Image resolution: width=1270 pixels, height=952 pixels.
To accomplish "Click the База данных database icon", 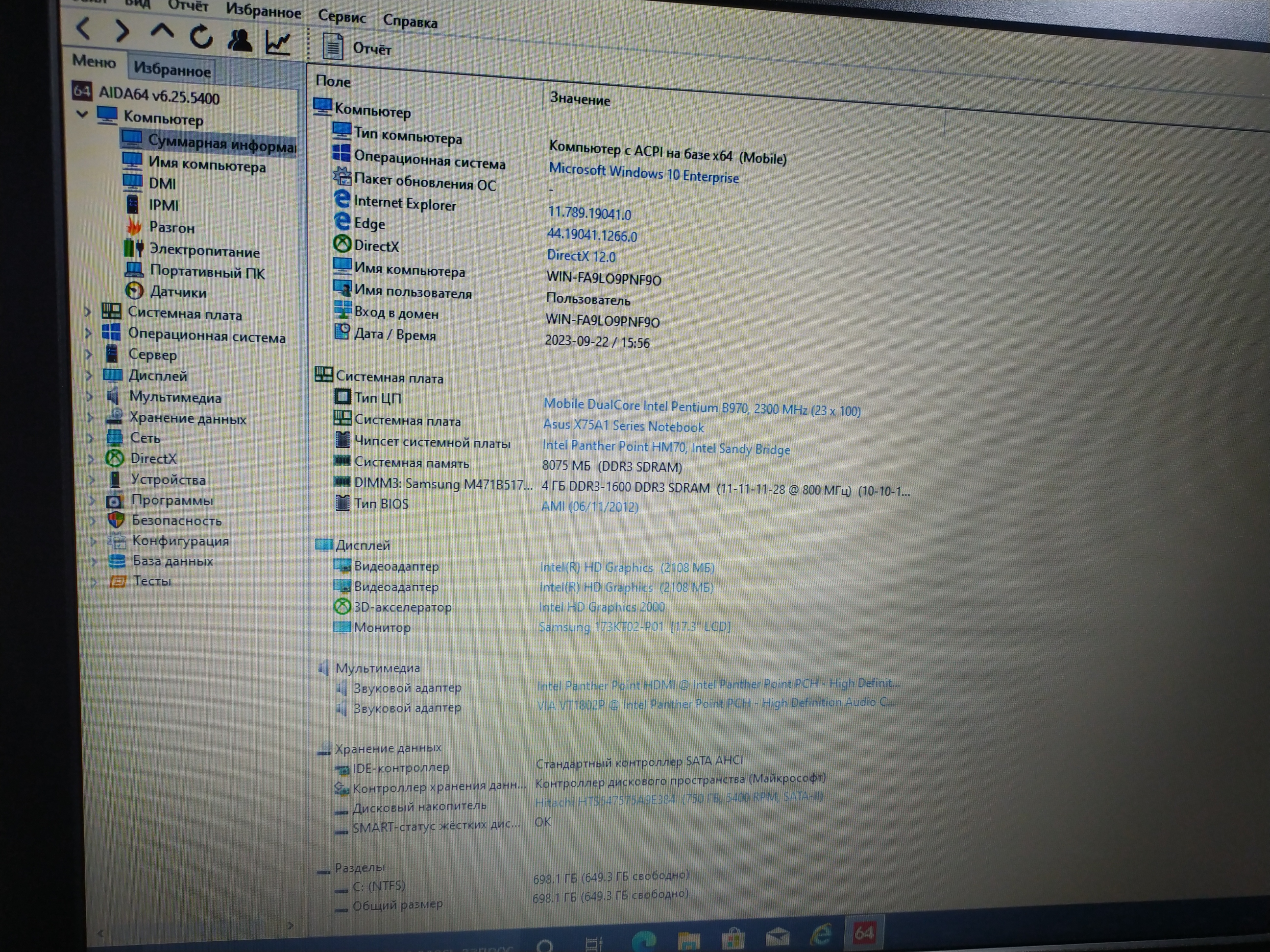I will pyautogui.click(x=117, y=561).
